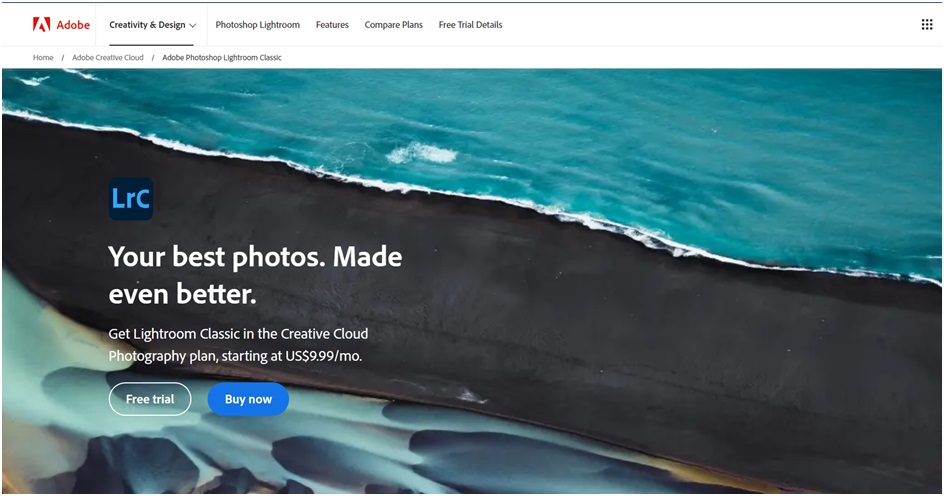Image resolution: width=944 pixels, height=496 pixels.
Task: Click the chevron beside Creativity & Design
Action: click(x=193, y=25)
